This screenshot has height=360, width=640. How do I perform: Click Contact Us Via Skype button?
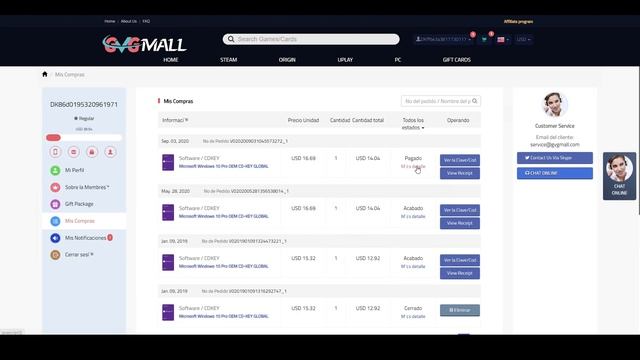[555, 158]
